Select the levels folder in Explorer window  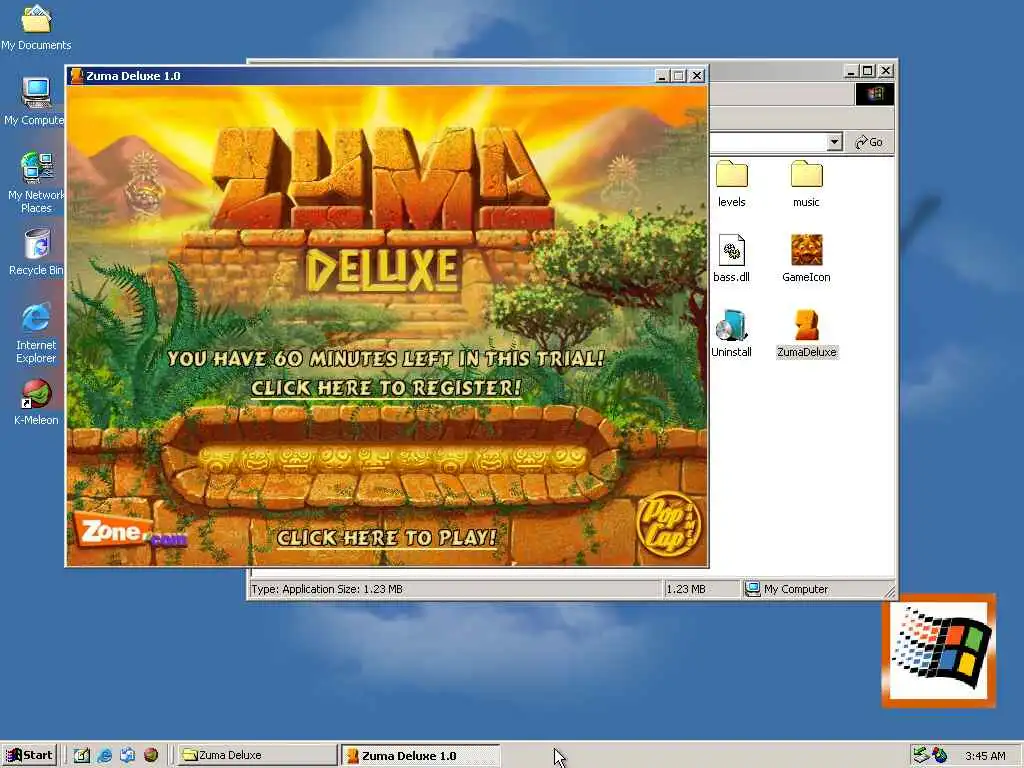tap(731, 184)
